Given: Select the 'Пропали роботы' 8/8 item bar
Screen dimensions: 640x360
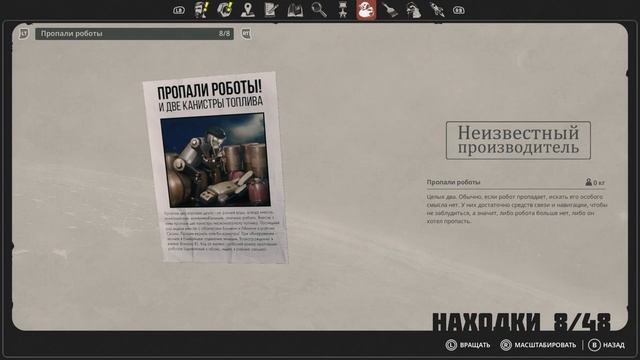Looking at the screenshot, I should pos(134,33).
